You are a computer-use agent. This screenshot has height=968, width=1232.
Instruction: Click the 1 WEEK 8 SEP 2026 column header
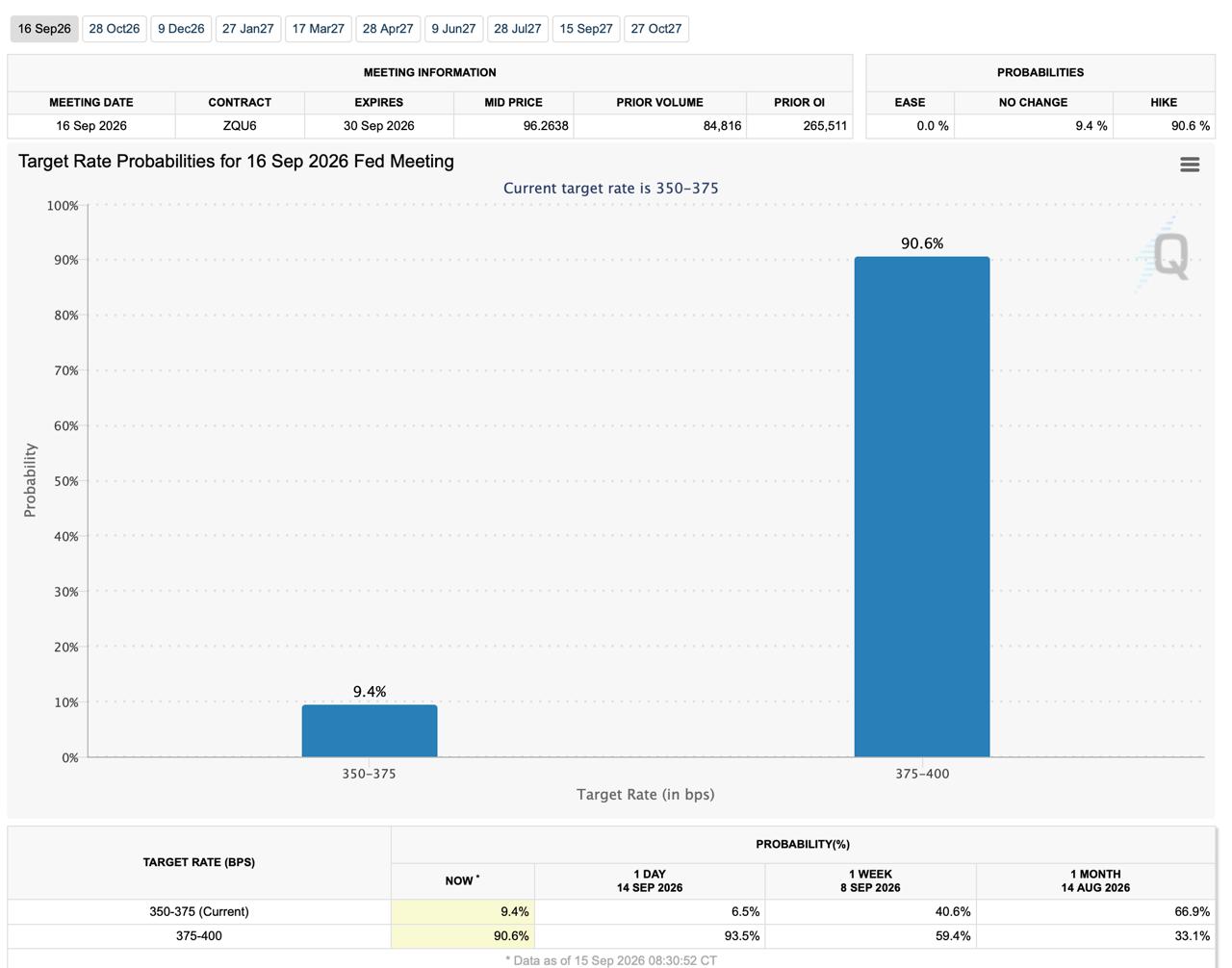point(870,880)
